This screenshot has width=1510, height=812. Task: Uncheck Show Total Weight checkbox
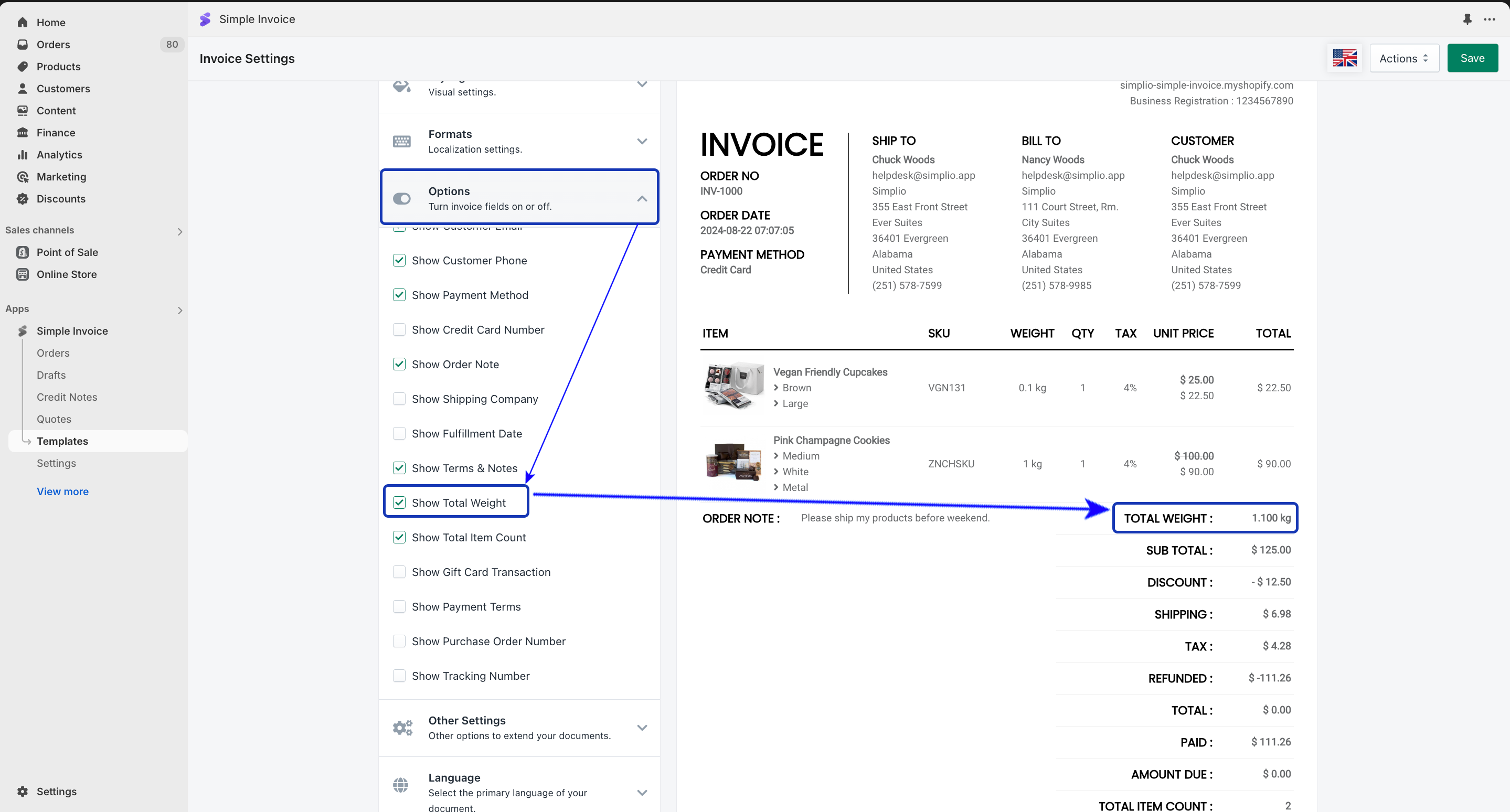(399, 503)
